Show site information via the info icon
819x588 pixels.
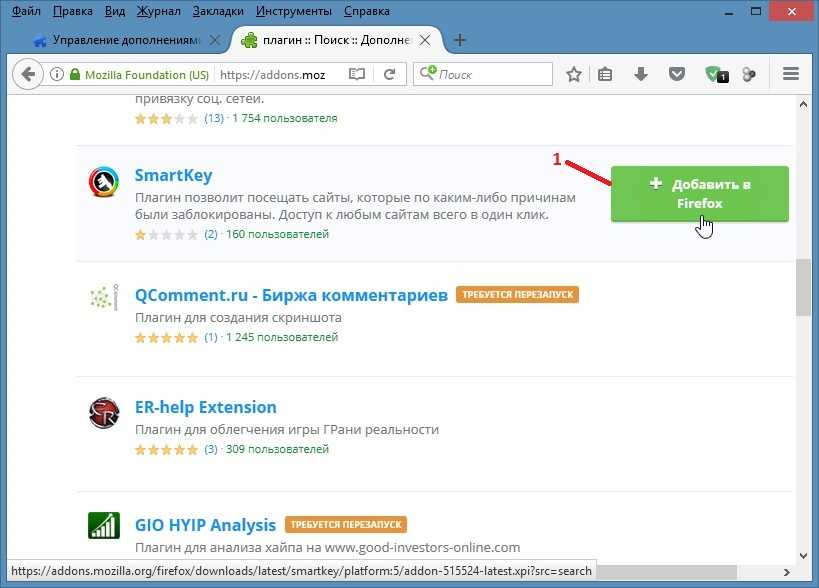(56, 74)
